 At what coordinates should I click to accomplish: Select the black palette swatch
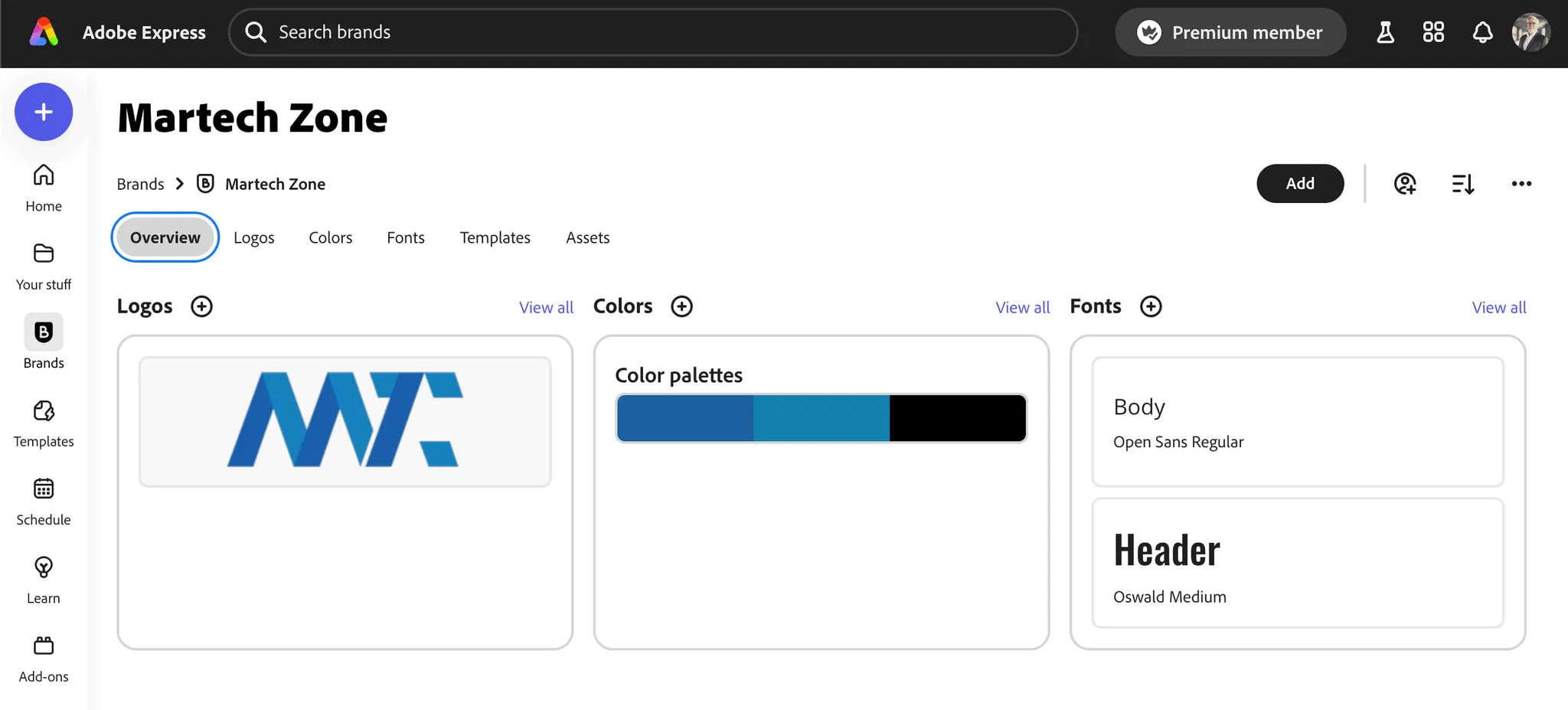pos(957,418)
